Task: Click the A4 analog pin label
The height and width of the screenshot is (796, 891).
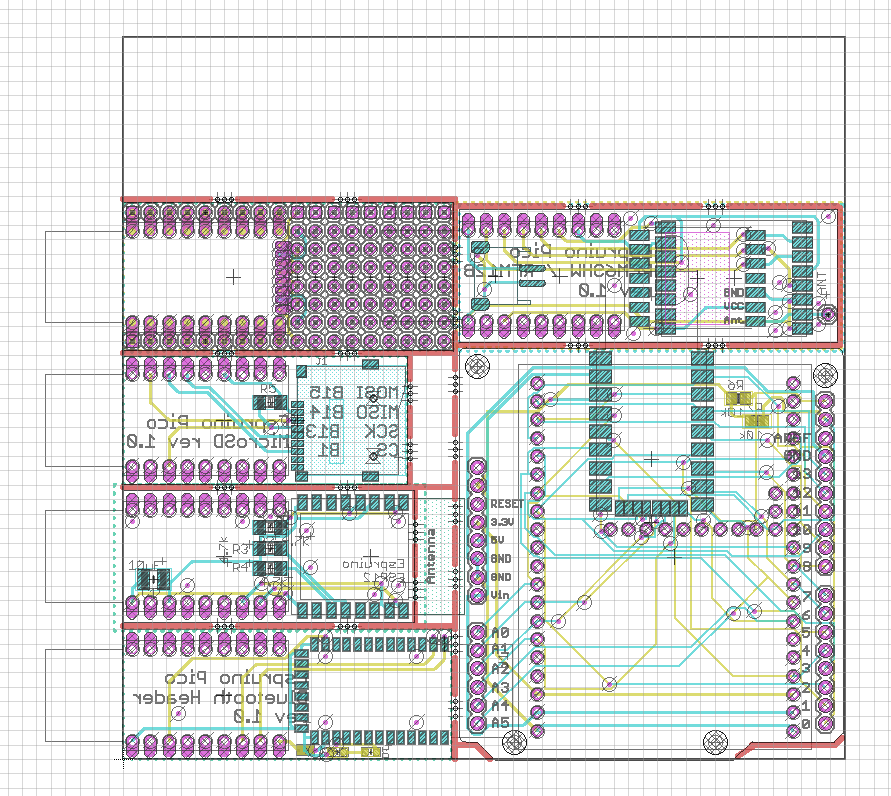Action: click(499, 705)
